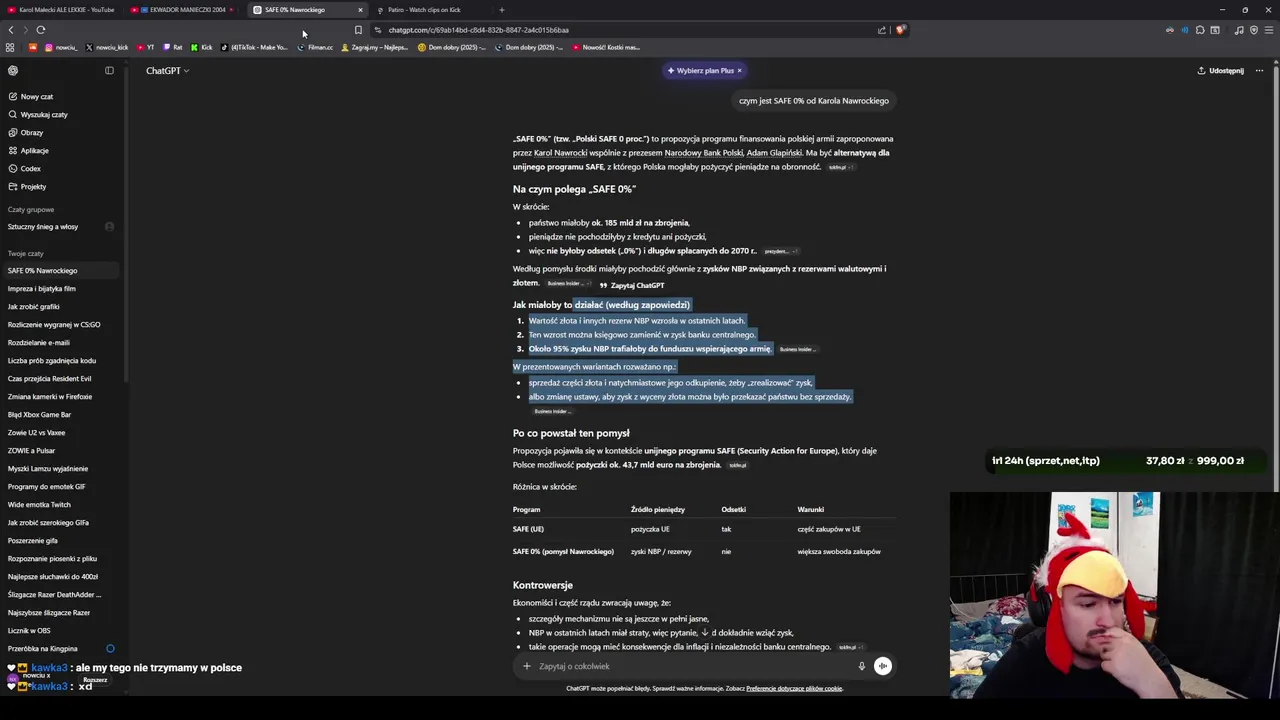Start a new chat with Nowy czat
The width and height of the screenshot is (1280, 720).
[x=60, y=97]
